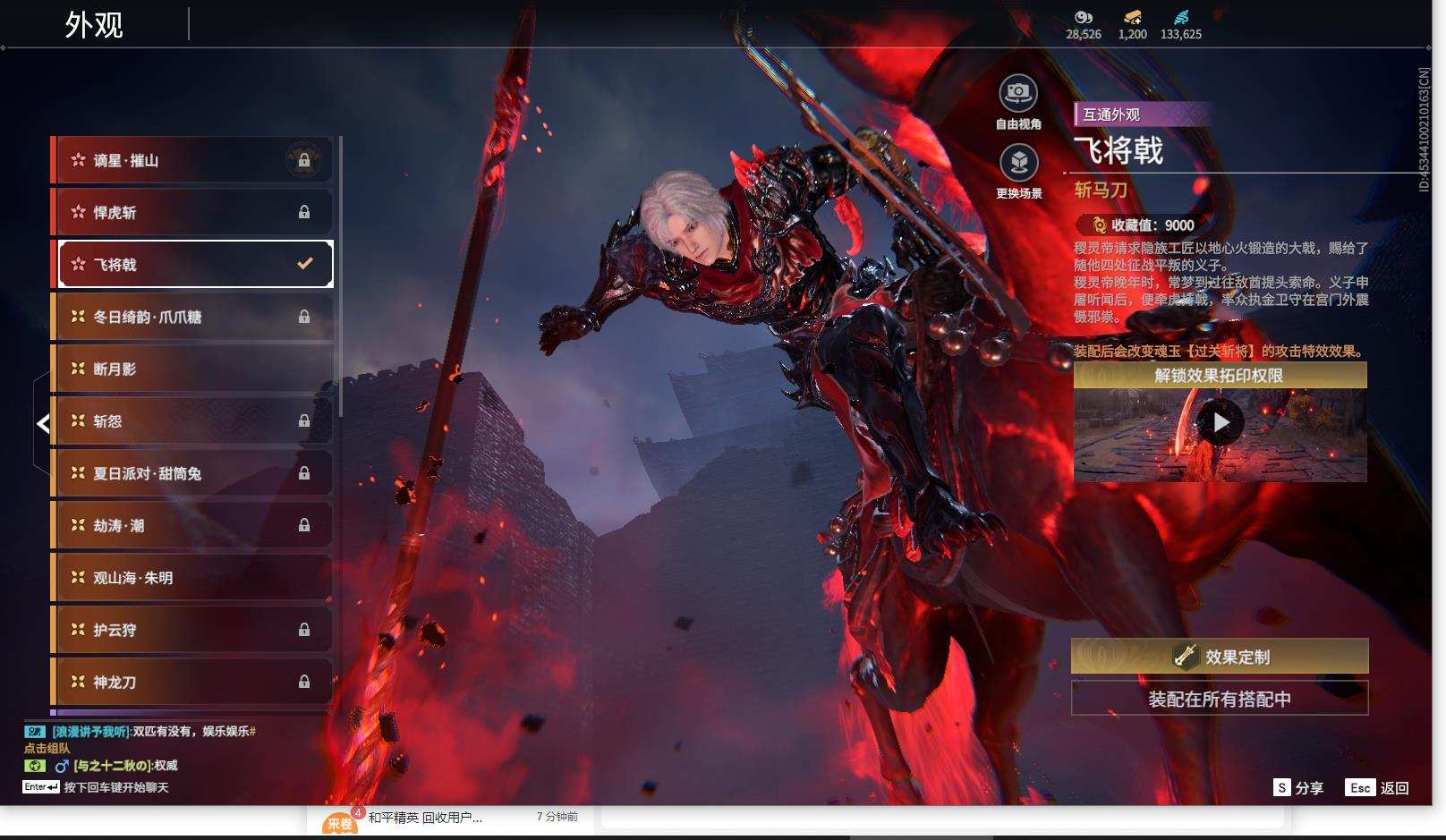The height and width of the screenshot is (840, 1446).
Task: Click the 点击组队 link in chat
Action: pyautogui.click(x=47, y=748)
